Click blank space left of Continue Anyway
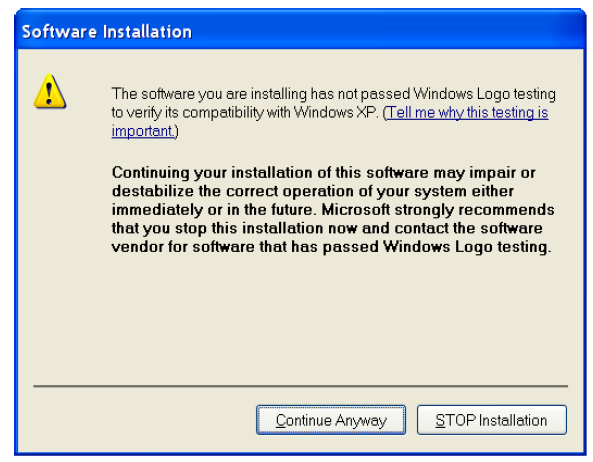Screen dimensions: 593x462 click(144, 420)
